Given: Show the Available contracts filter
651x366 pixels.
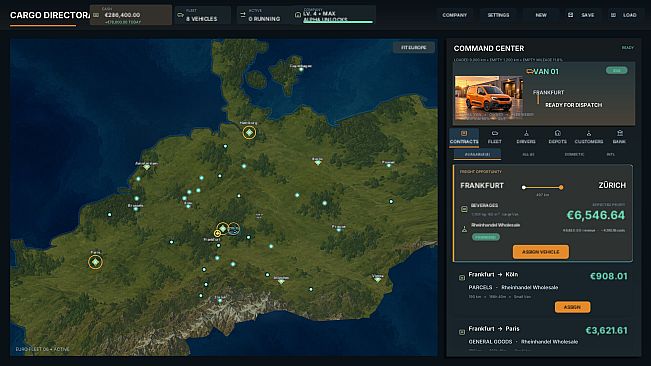Looking at the screenshot, I should click(477, 154).
